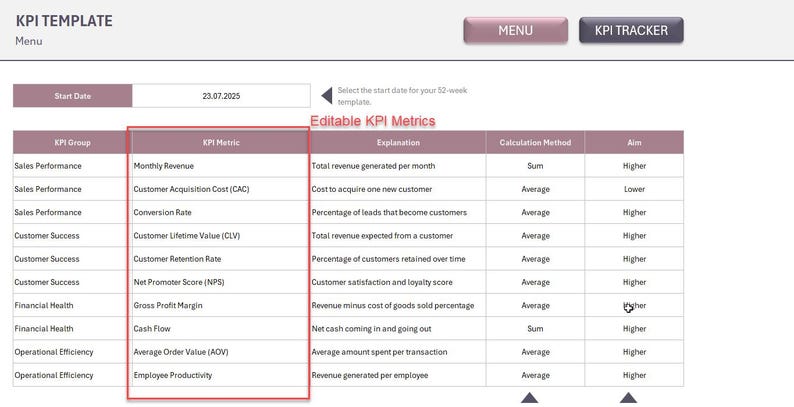The image size is (794, 407).
Task: Click the KPI Group column header
Action: point(72,143)
